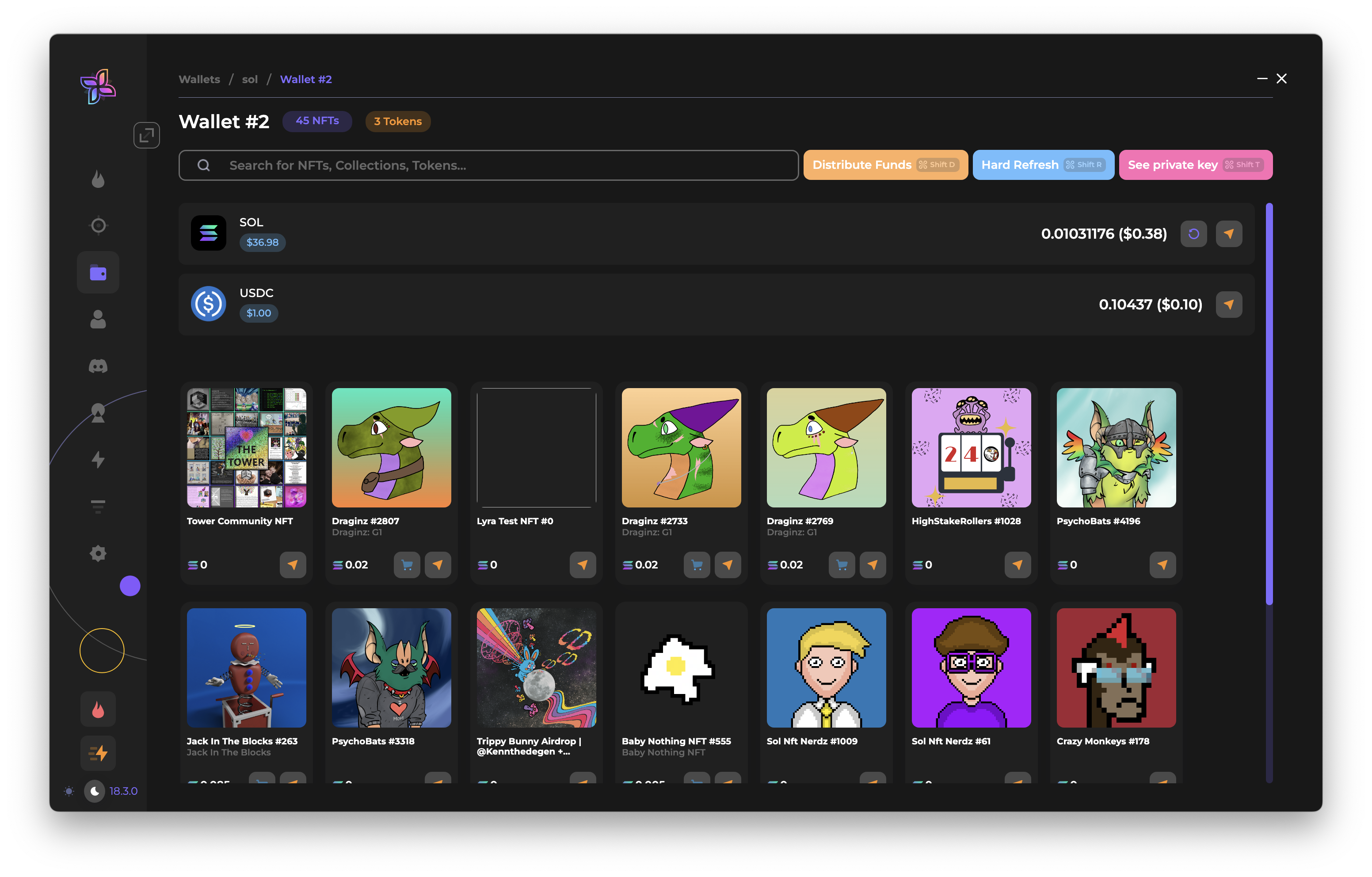
Task: Send Draginz #2807 with the arrow icon
Action: click(438, 565)
